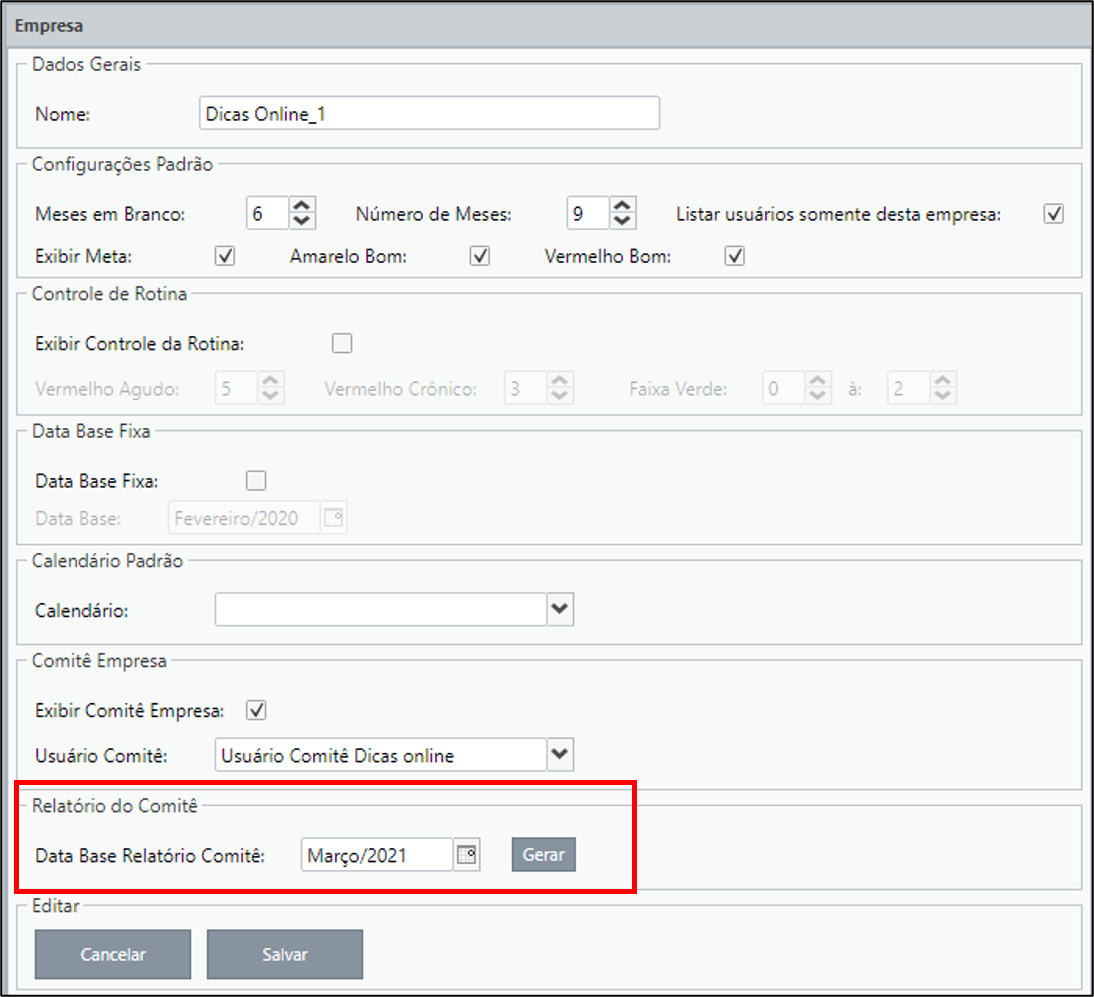Click the Calendário Padrão group label
This screenshot has width=1094, height=997.
tap(107, 561)
